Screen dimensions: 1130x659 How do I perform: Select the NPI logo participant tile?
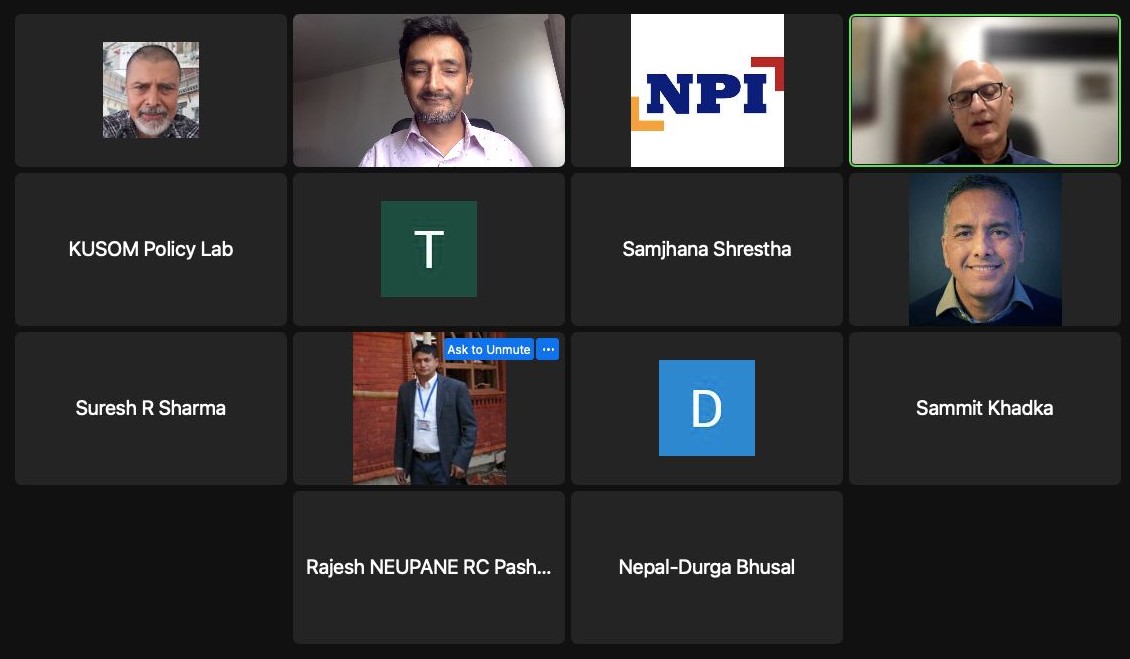[707, 91]
